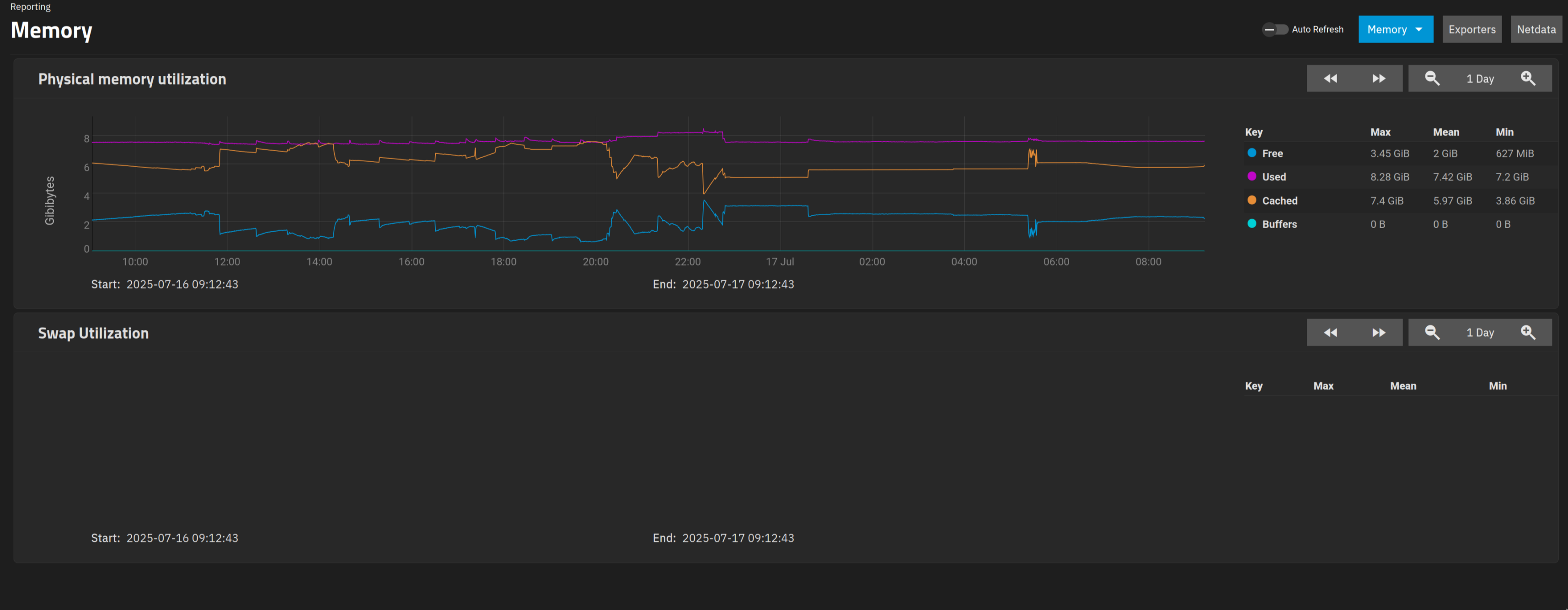Image resolution: width=1568 pixels, height=610 pixels.
Task: Open the Exporters page
Action: click(1471, 29)
